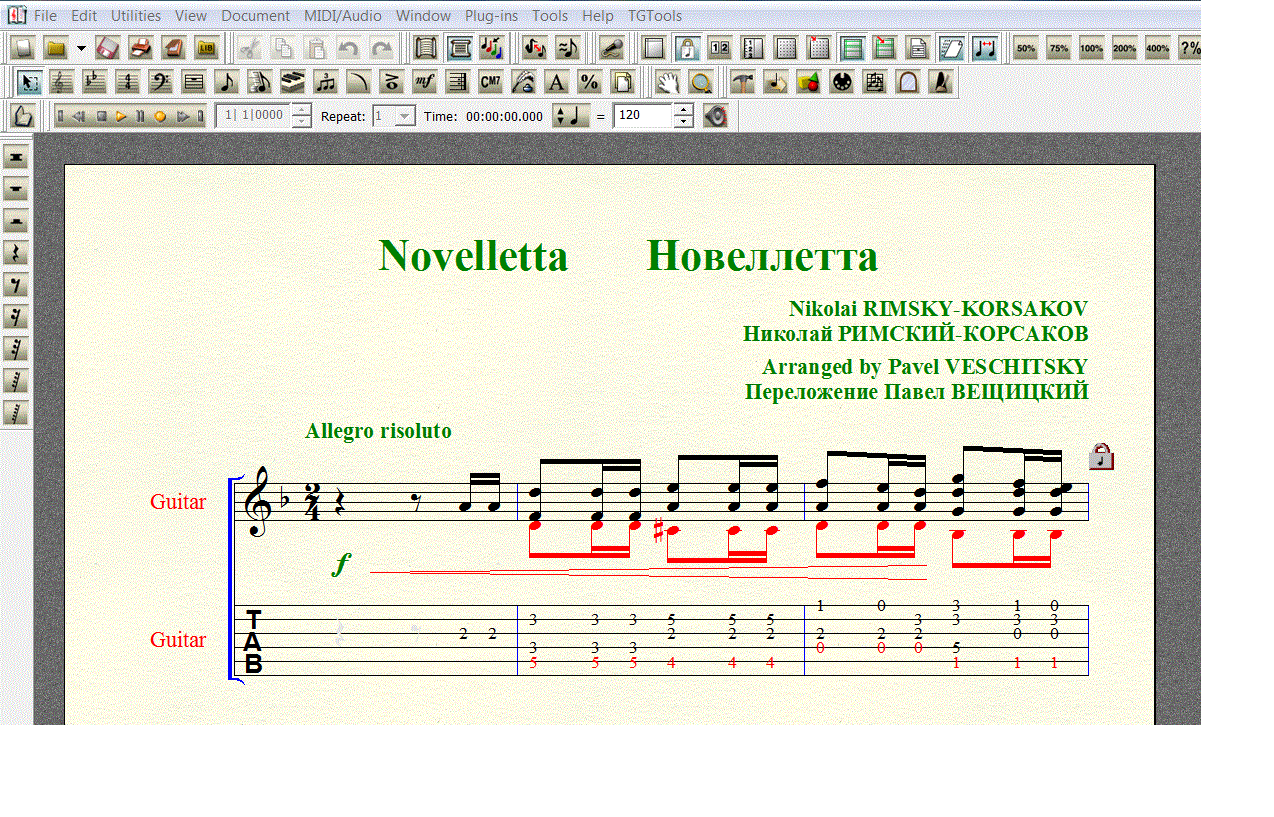The image size is (1274, 817).
Task: Choose the Expression mf tool
Action: tap(425, 81)
